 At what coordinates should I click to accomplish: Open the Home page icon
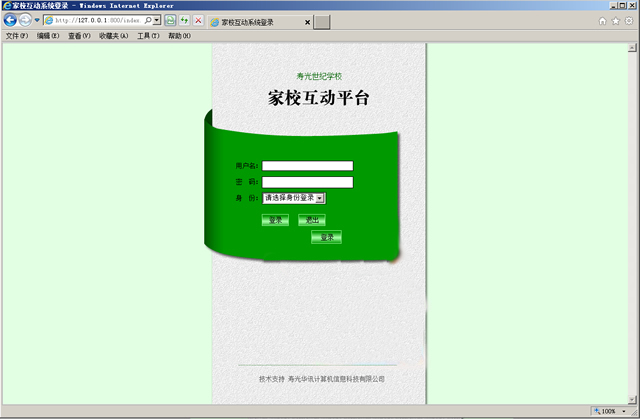point(602,21)
